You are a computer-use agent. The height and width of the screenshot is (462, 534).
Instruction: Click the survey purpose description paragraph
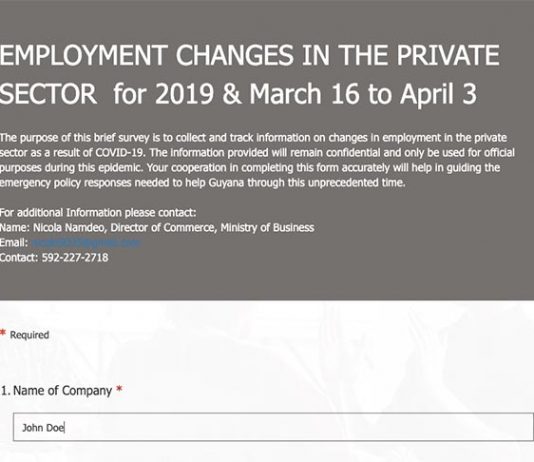pos(257,160)
